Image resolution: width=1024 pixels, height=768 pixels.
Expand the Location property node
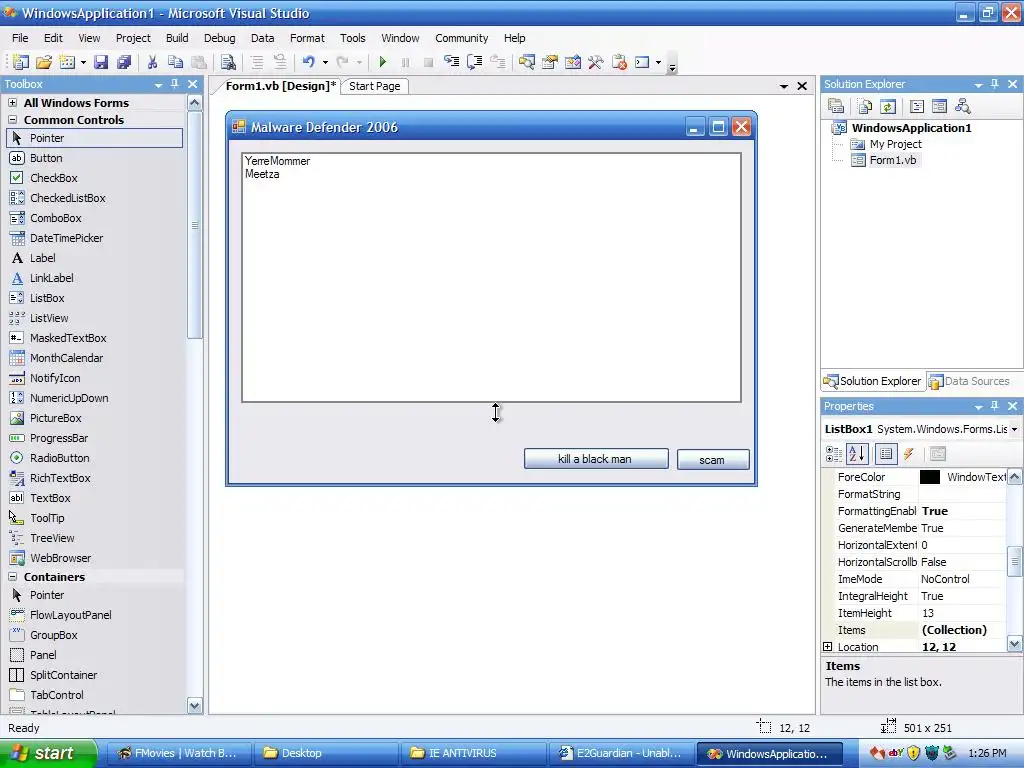(x=827, y=647)
